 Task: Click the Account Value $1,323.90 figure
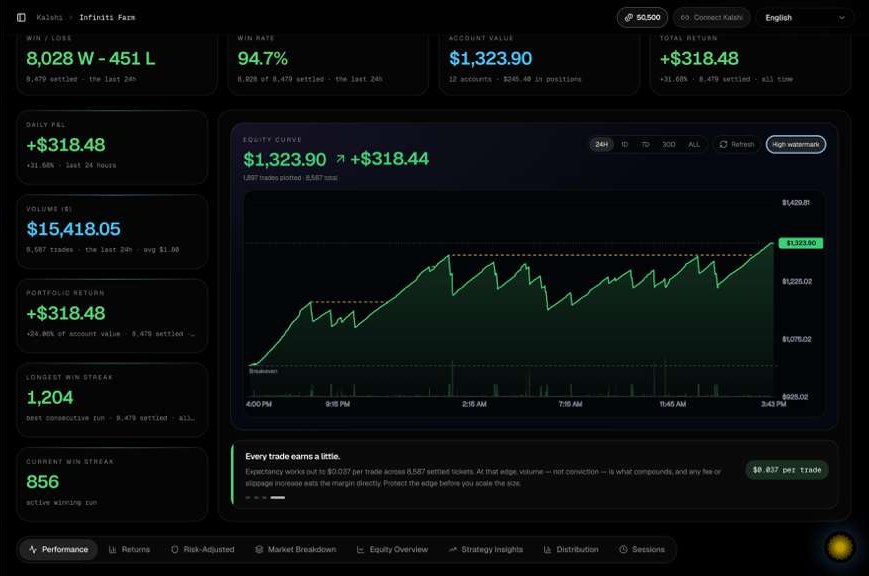490,59
